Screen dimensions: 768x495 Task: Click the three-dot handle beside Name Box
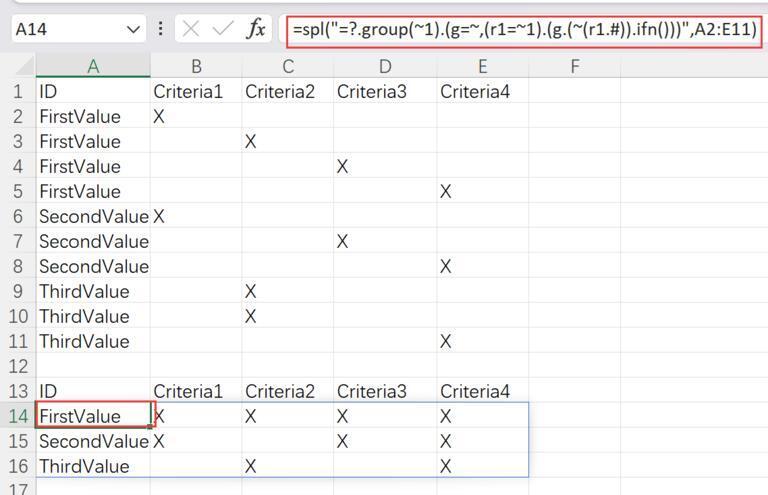[160, 29]
